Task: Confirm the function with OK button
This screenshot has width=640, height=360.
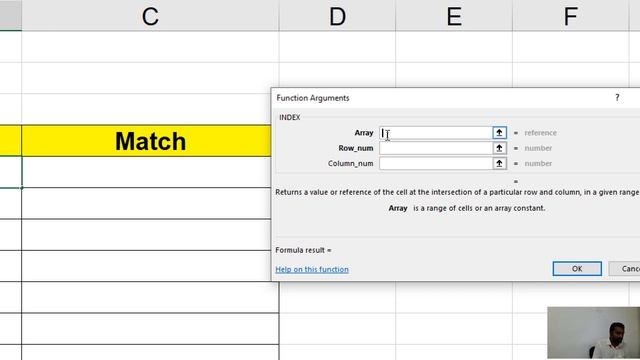Action: (577, 269)
